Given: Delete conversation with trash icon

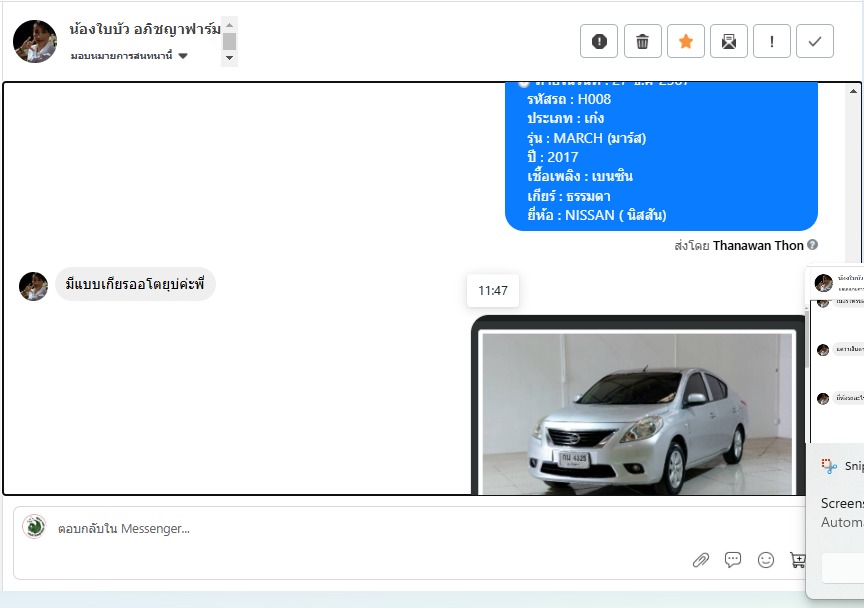Looking at the screenshot, I should coord(642,41).
